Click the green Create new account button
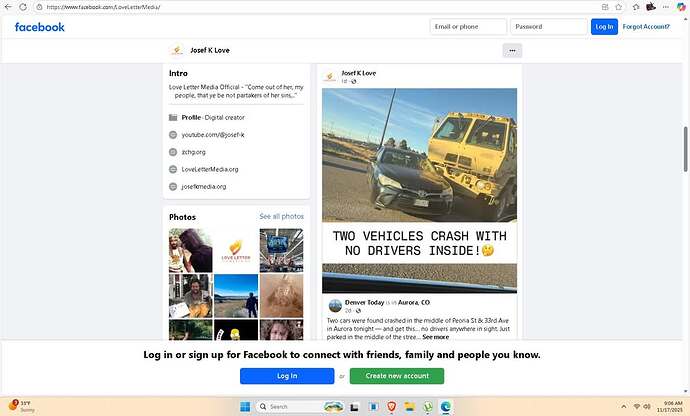 click(397, 376)
